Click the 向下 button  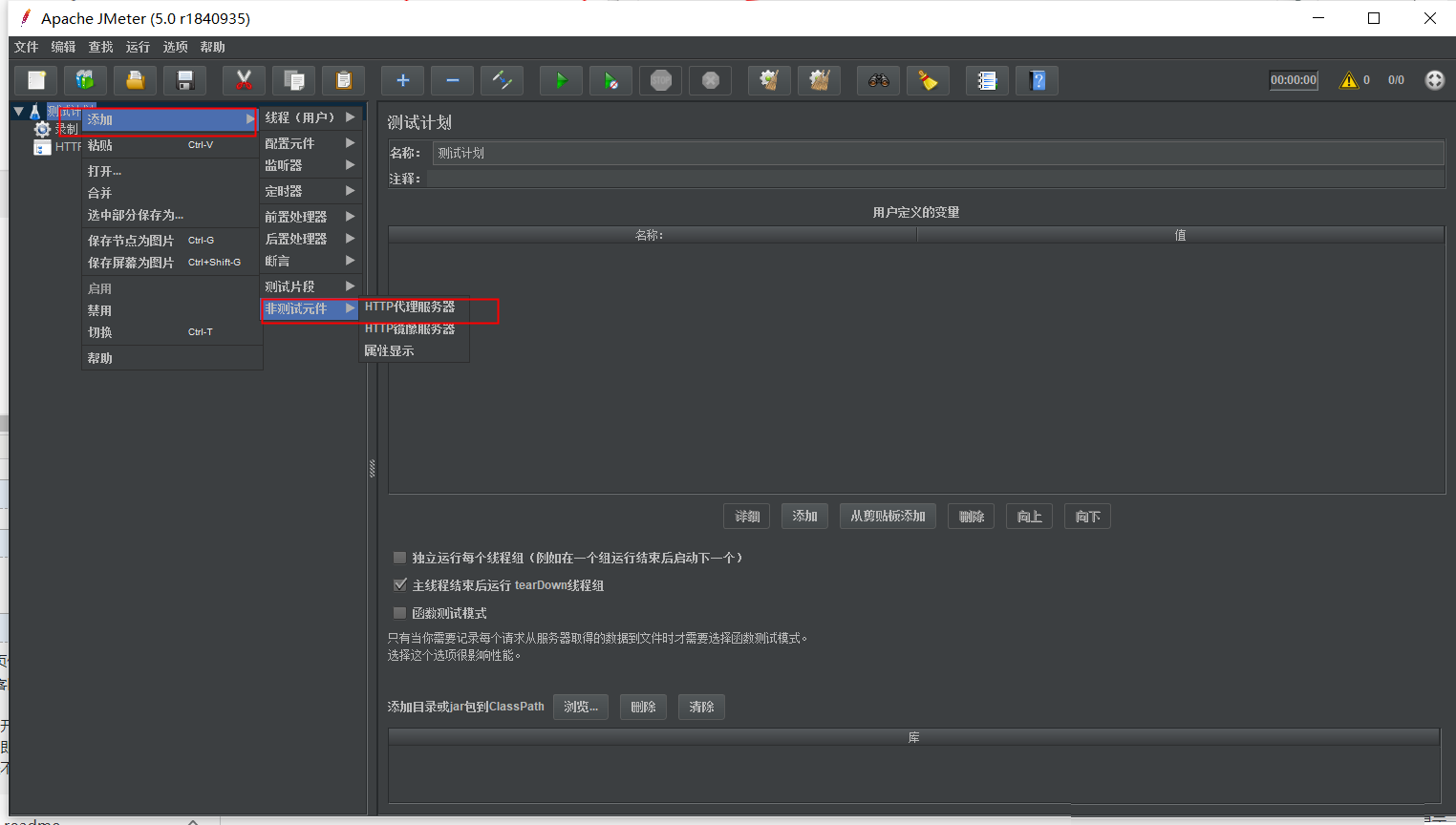[1087, 517]
